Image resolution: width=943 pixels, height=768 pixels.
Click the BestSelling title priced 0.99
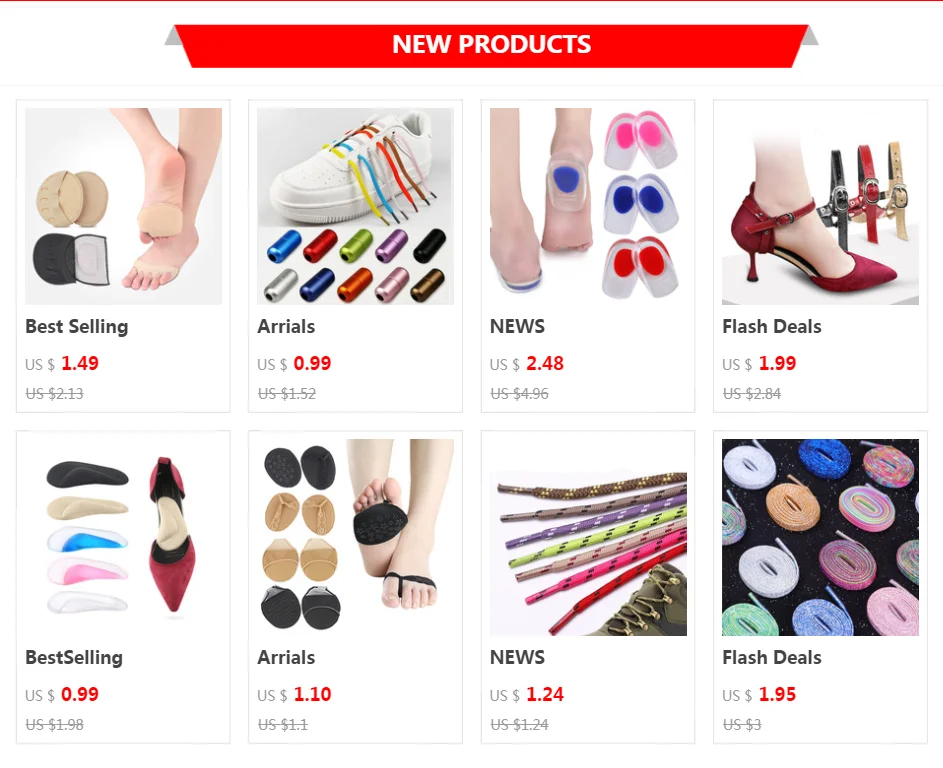click(74, 657)
